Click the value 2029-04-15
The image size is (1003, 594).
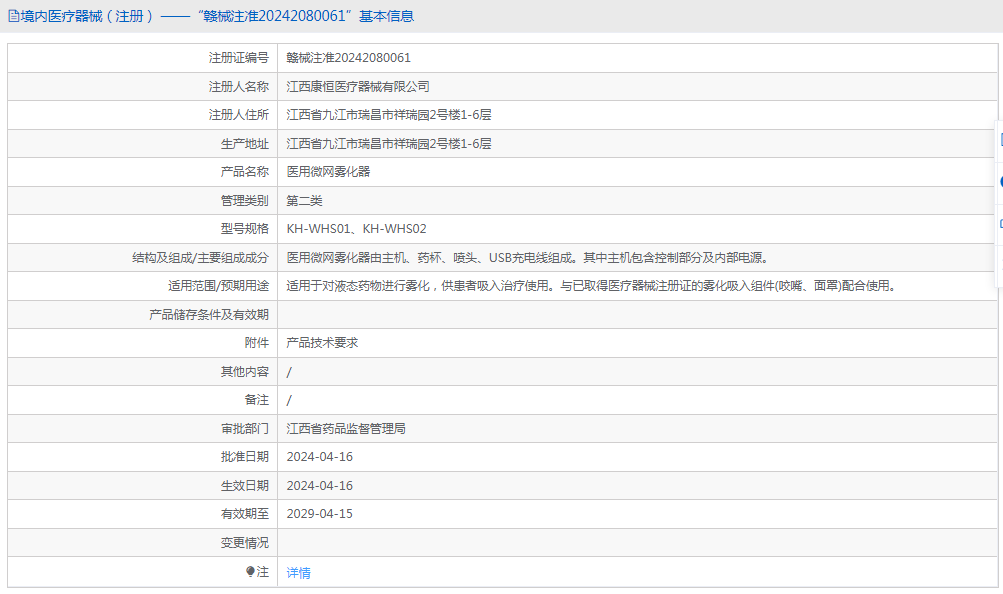(320, 513)
